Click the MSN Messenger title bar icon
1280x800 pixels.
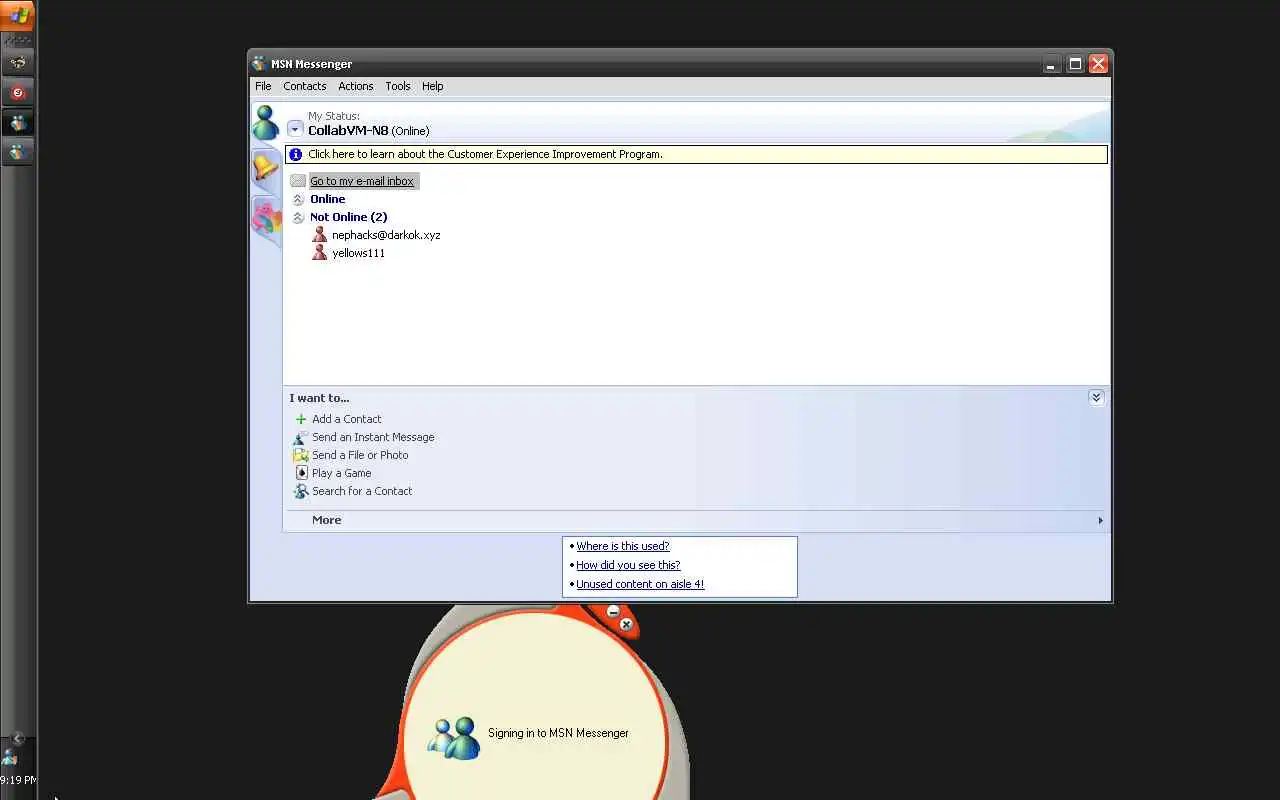tap(259, 64)
